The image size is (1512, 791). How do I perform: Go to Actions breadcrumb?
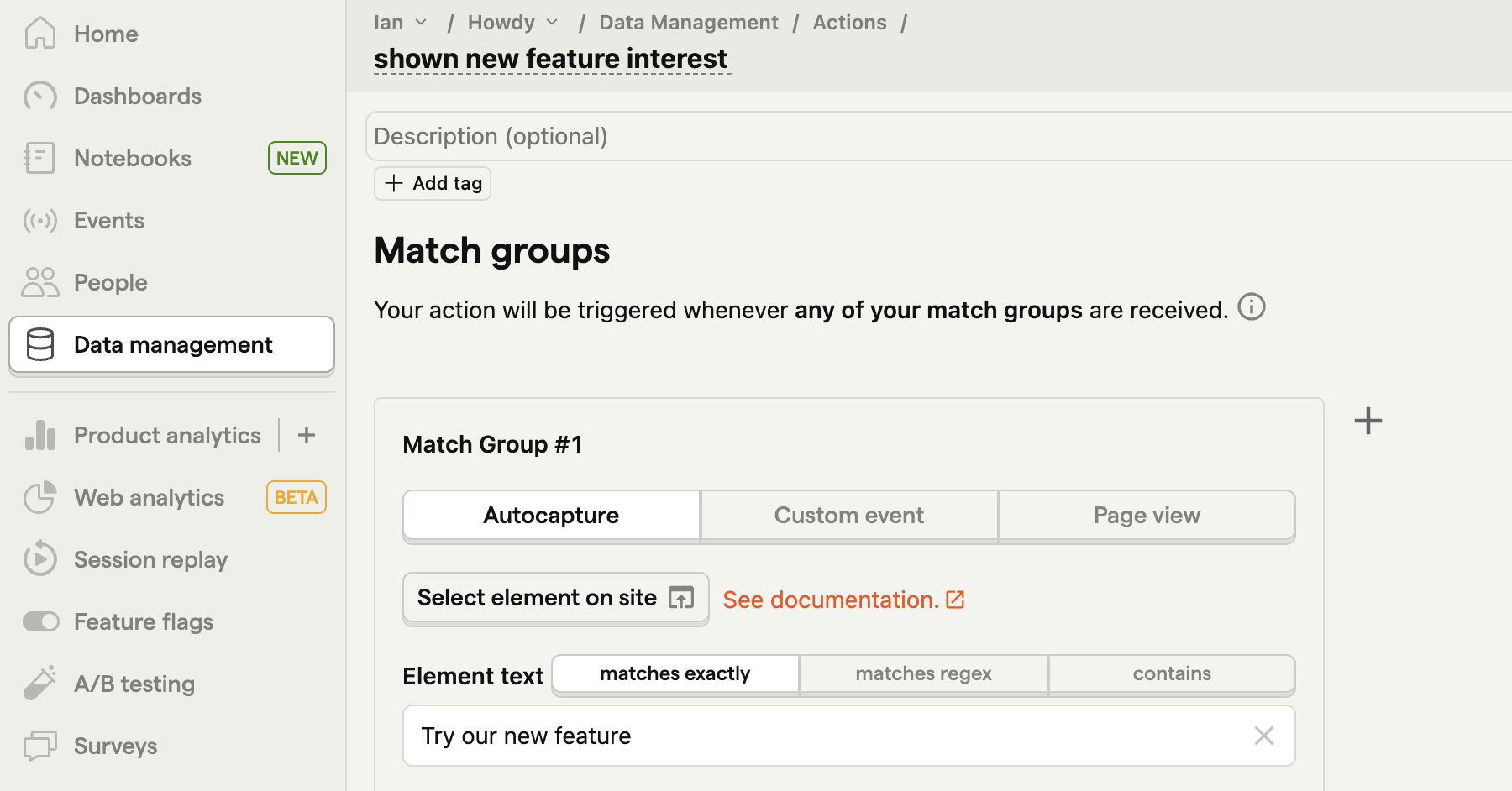coord(849,23)
